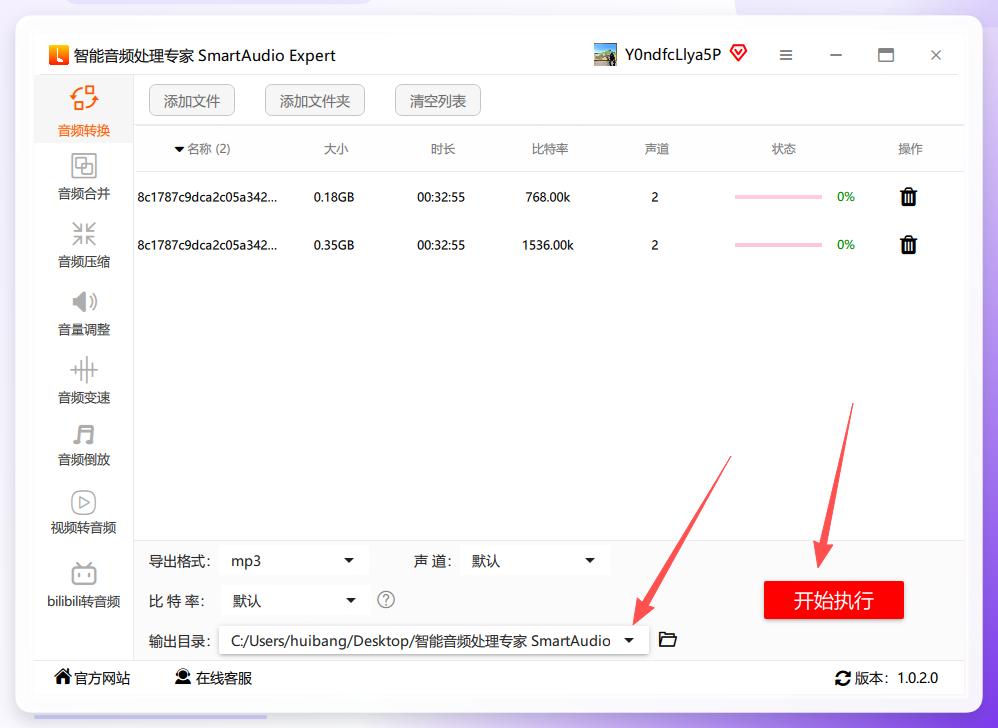This screenshot has height=728, width=998.
Task: Select 视频转音频 video to audio
Action: pos(83,512)
